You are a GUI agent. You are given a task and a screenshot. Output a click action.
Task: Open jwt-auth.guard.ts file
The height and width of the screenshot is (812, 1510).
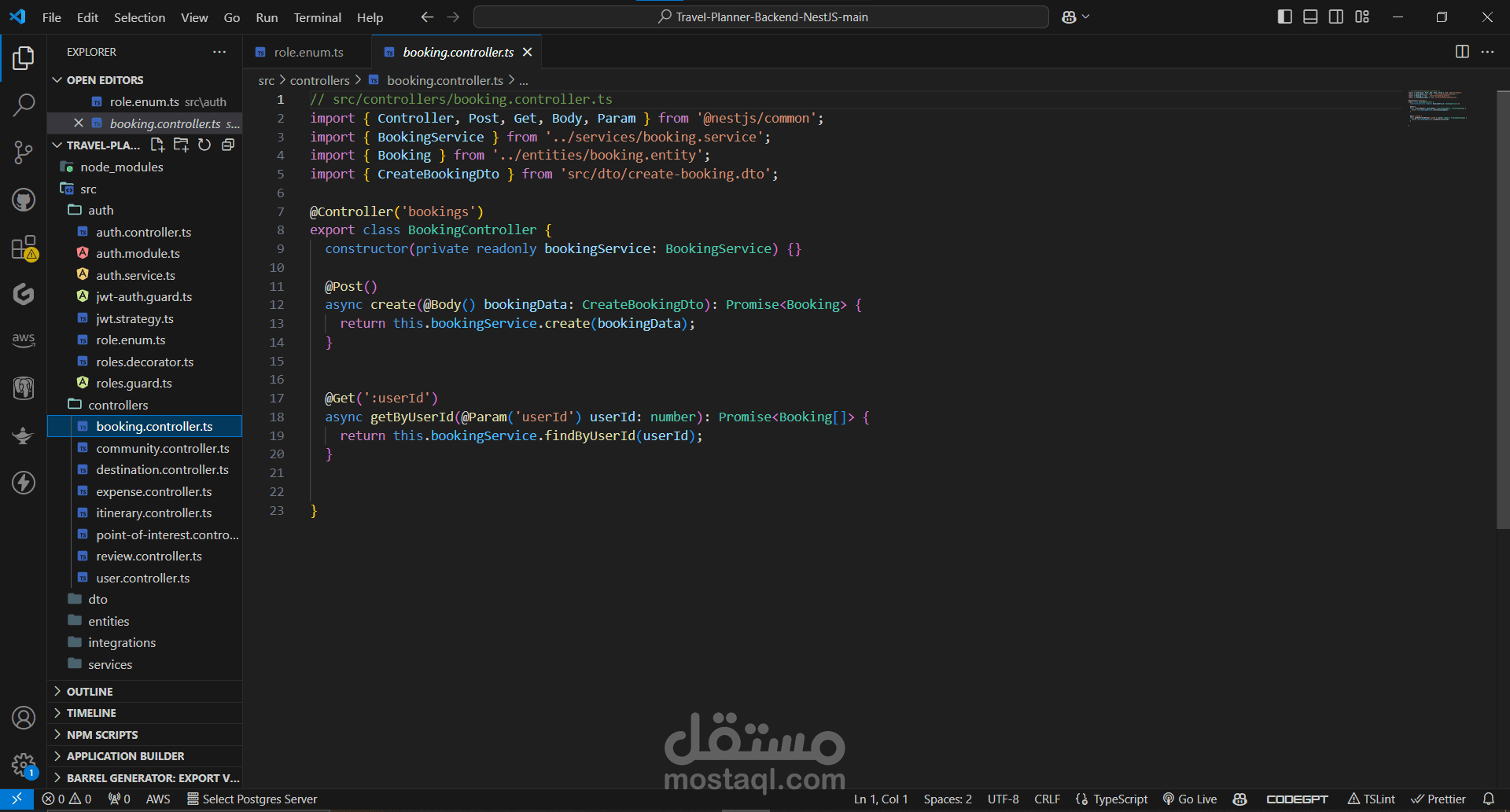click(x=145, y=296)
